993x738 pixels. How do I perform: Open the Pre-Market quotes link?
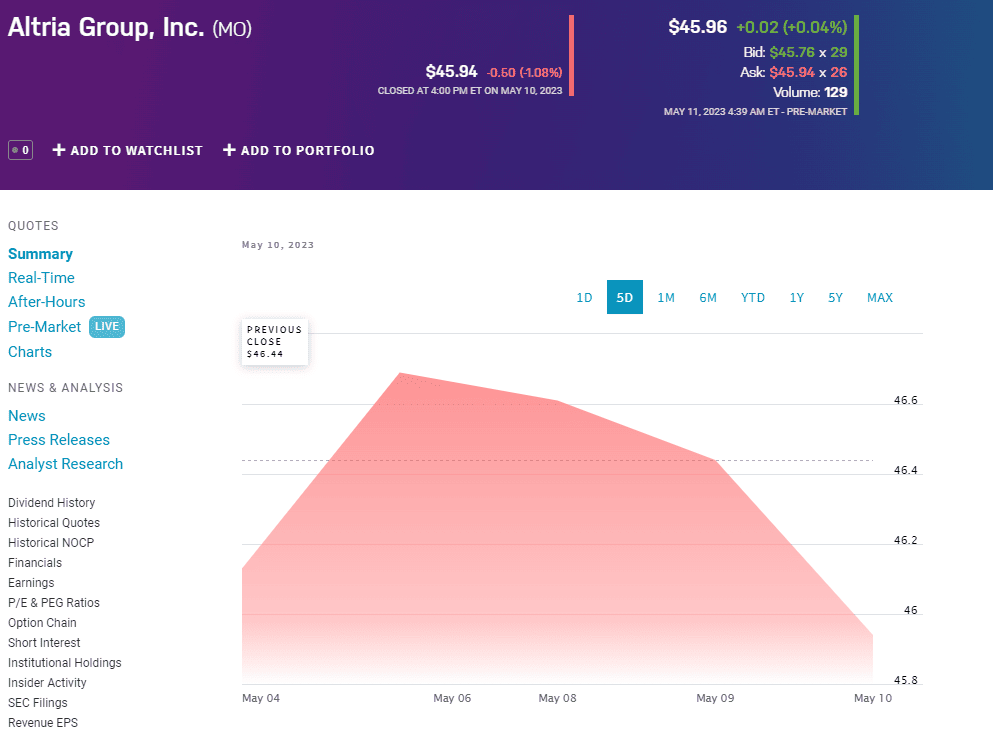44,327
